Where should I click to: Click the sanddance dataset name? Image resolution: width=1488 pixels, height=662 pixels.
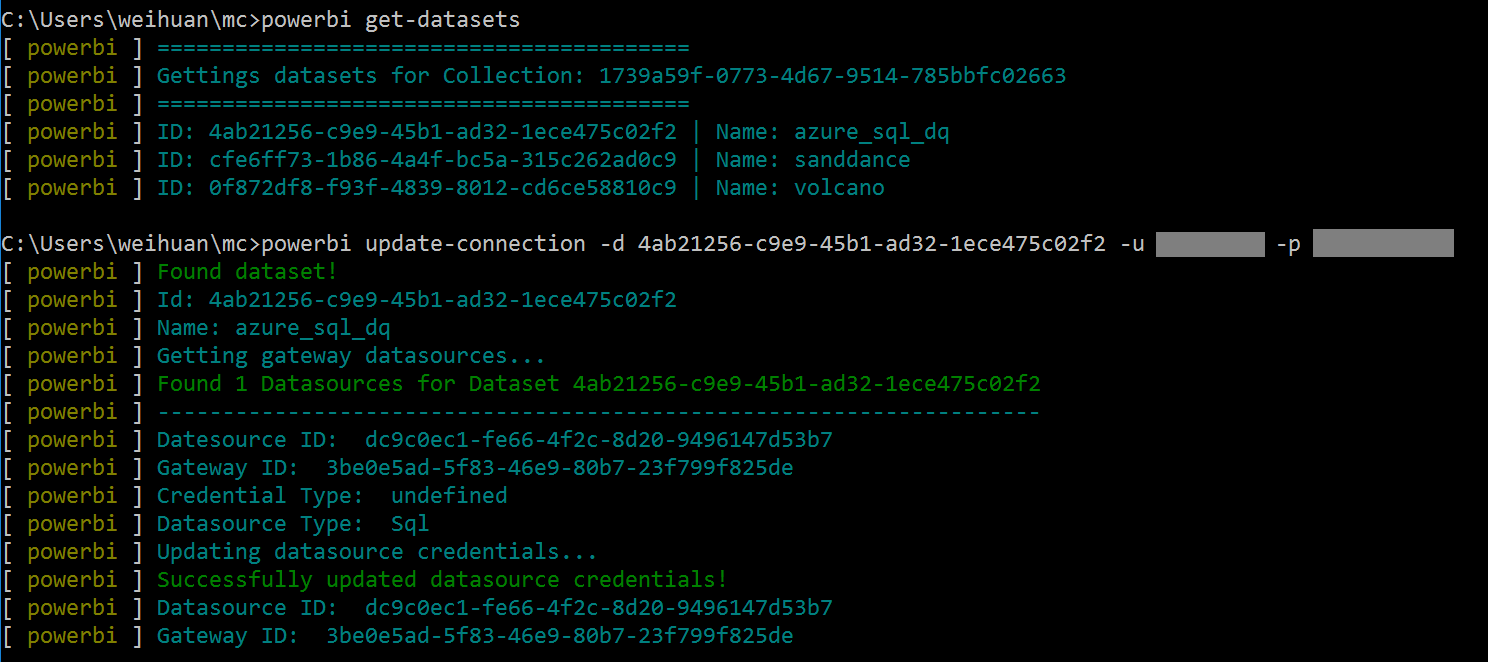coord(852,160)
